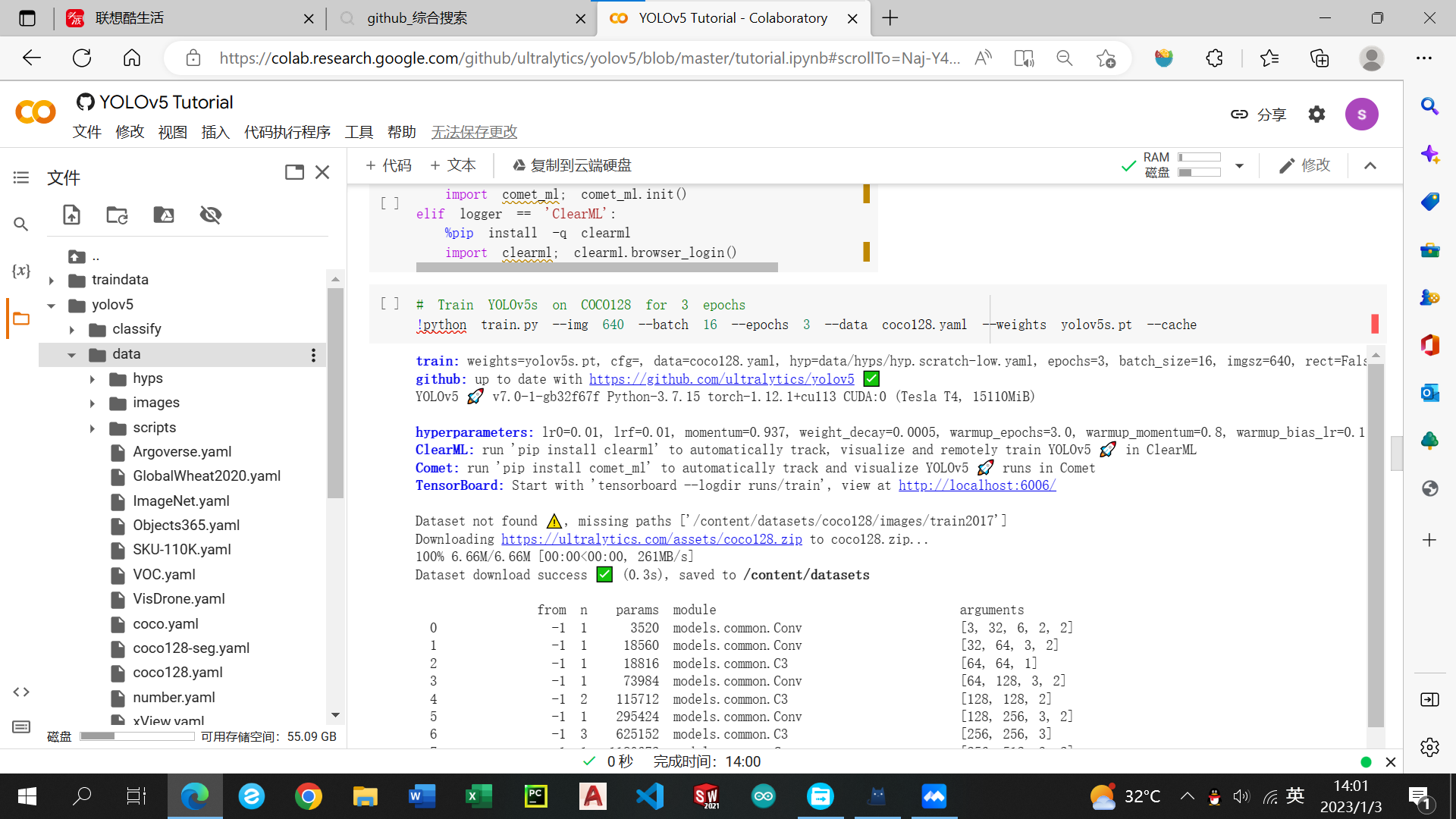Image resolution: width=1456 pixels, height=819 pixels.
Task: Open the table of contents sidebar icon
Action: [21, 177]
